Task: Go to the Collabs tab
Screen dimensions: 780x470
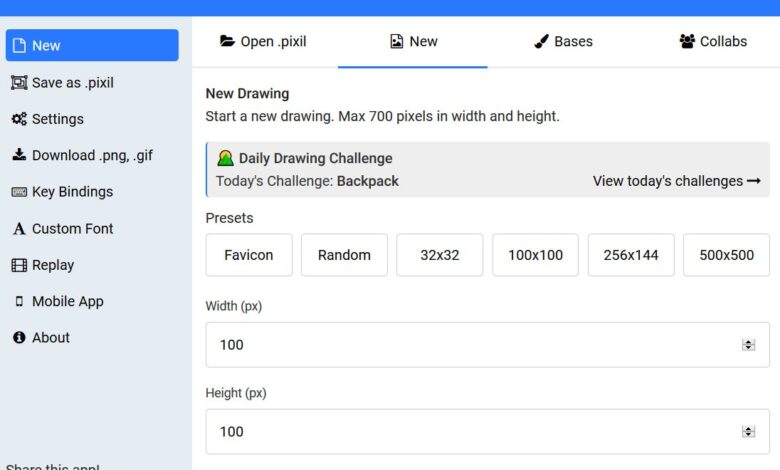Action: (x=713, y=42)
